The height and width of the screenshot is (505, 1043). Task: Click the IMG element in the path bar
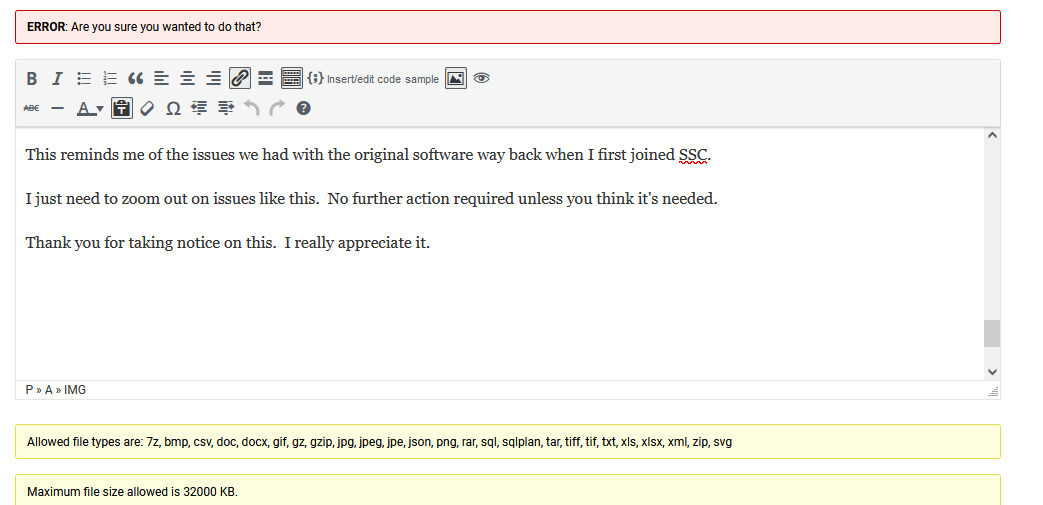point(75,390)
